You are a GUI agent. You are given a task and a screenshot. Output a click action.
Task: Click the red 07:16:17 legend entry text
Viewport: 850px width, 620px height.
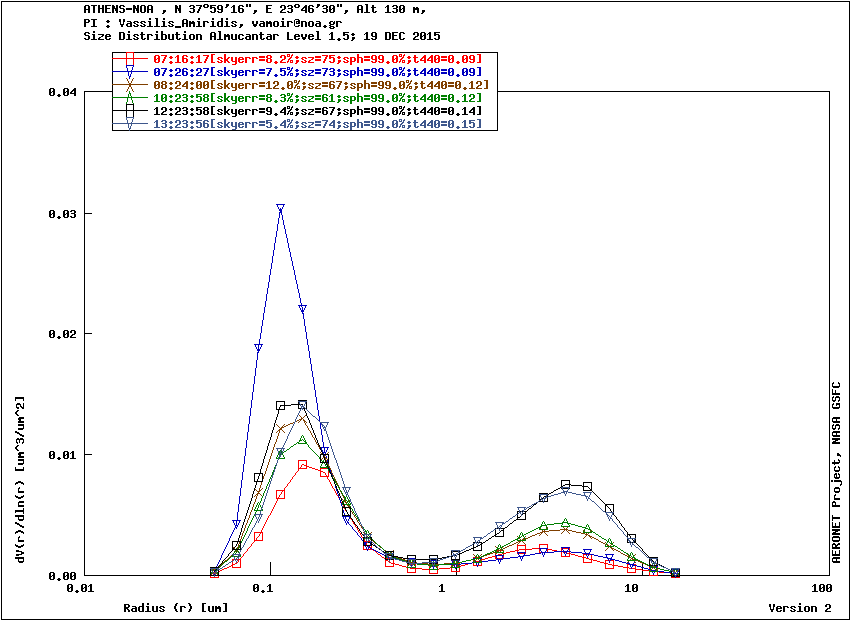pyautogui.click(x=319, y=59)
